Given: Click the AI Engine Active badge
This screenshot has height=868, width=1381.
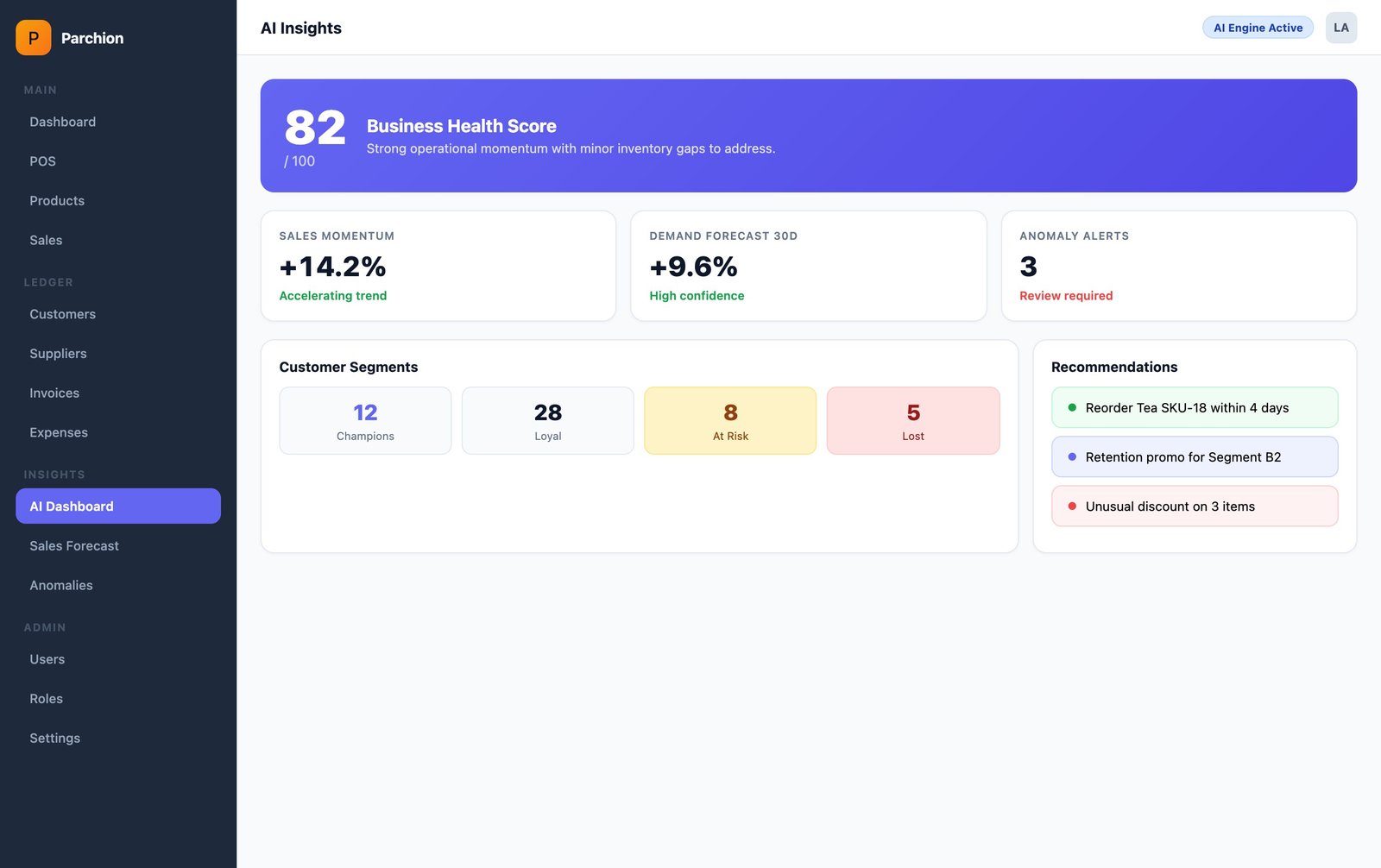Looking at the screenshot, I should [x=1258, y=27].
